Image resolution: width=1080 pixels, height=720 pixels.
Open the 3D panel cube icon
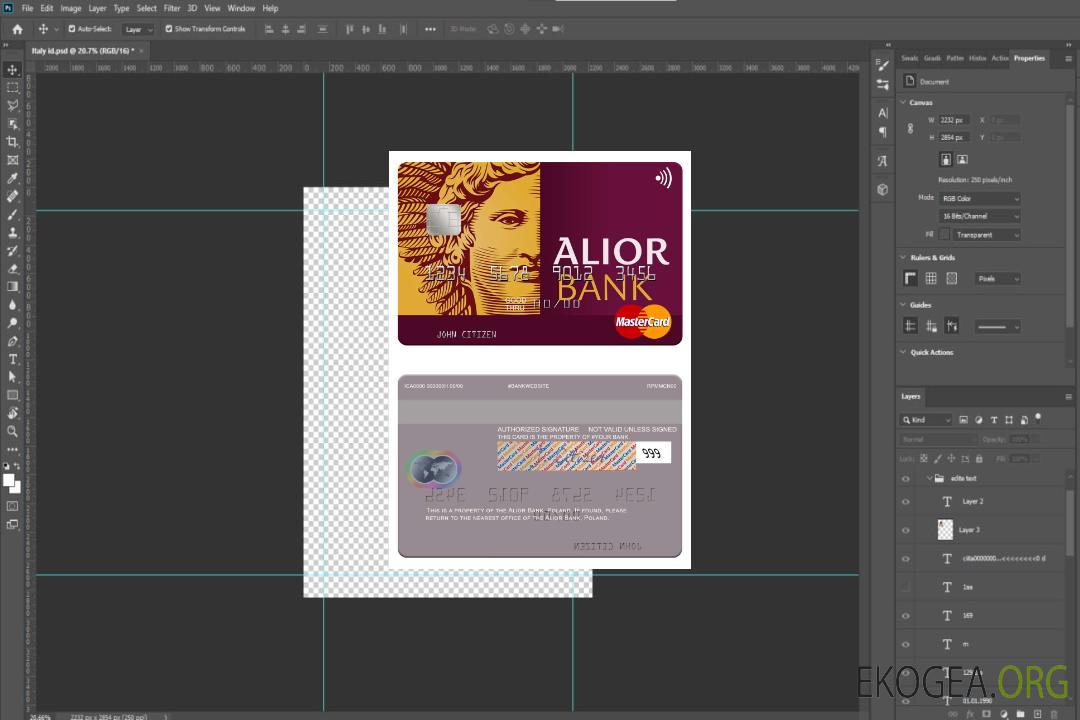pyautogui.click(x=883, y=189)
